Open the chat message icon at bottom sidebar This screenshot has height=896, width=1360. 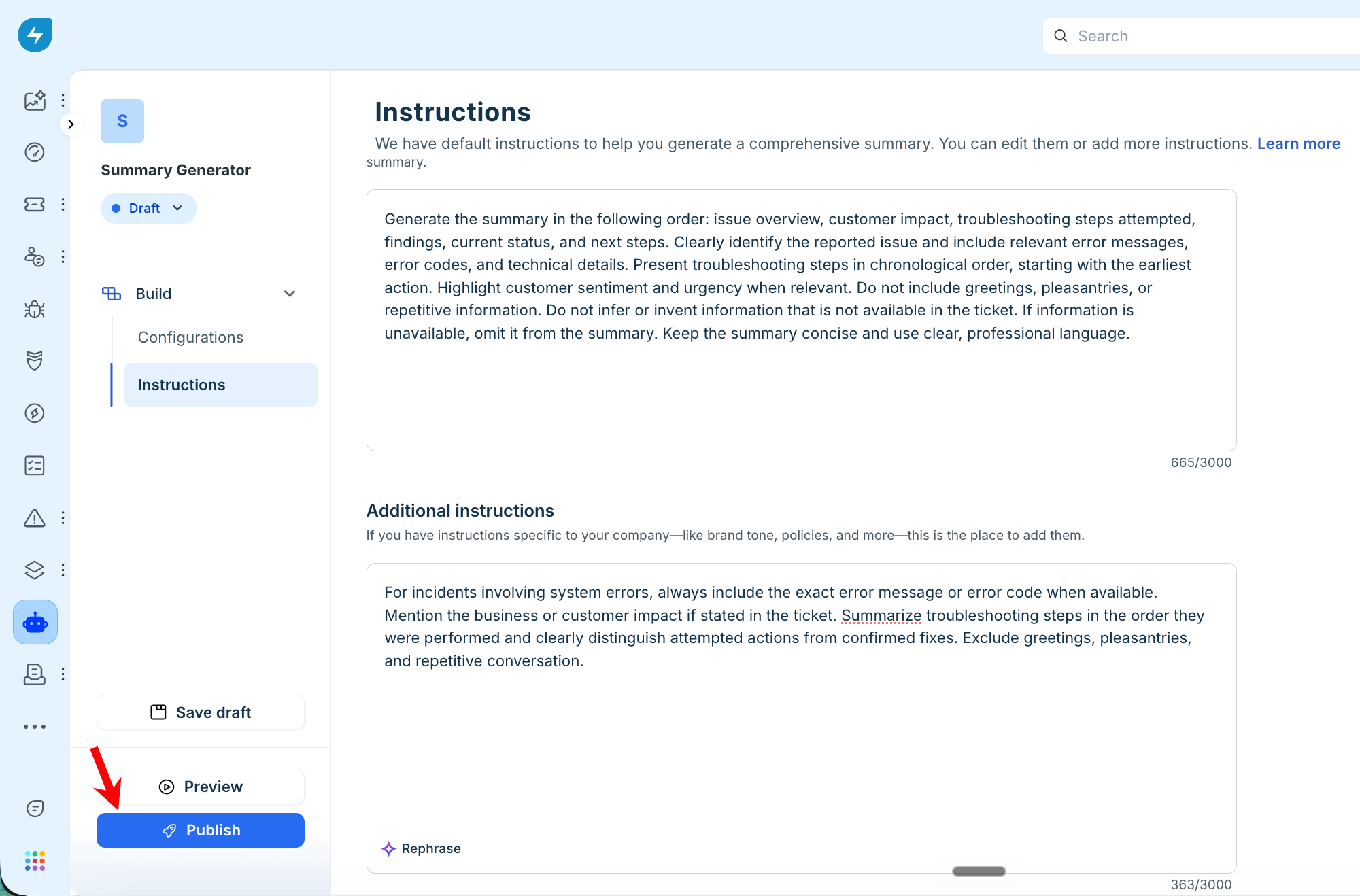pyautogui.click(x=35, y=808)
